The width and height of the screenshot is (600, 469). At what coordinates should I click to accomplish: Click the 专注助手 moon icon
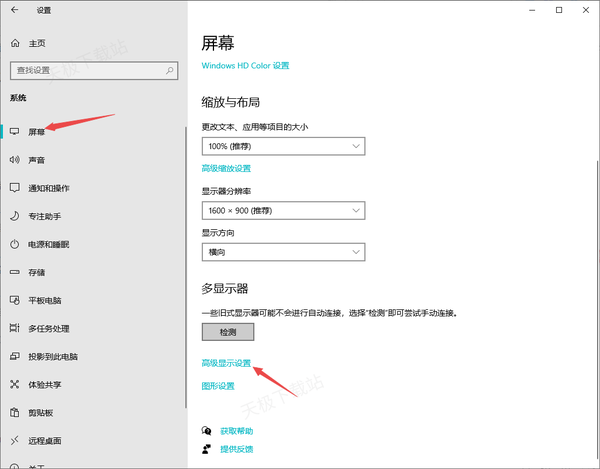point(15,216)
